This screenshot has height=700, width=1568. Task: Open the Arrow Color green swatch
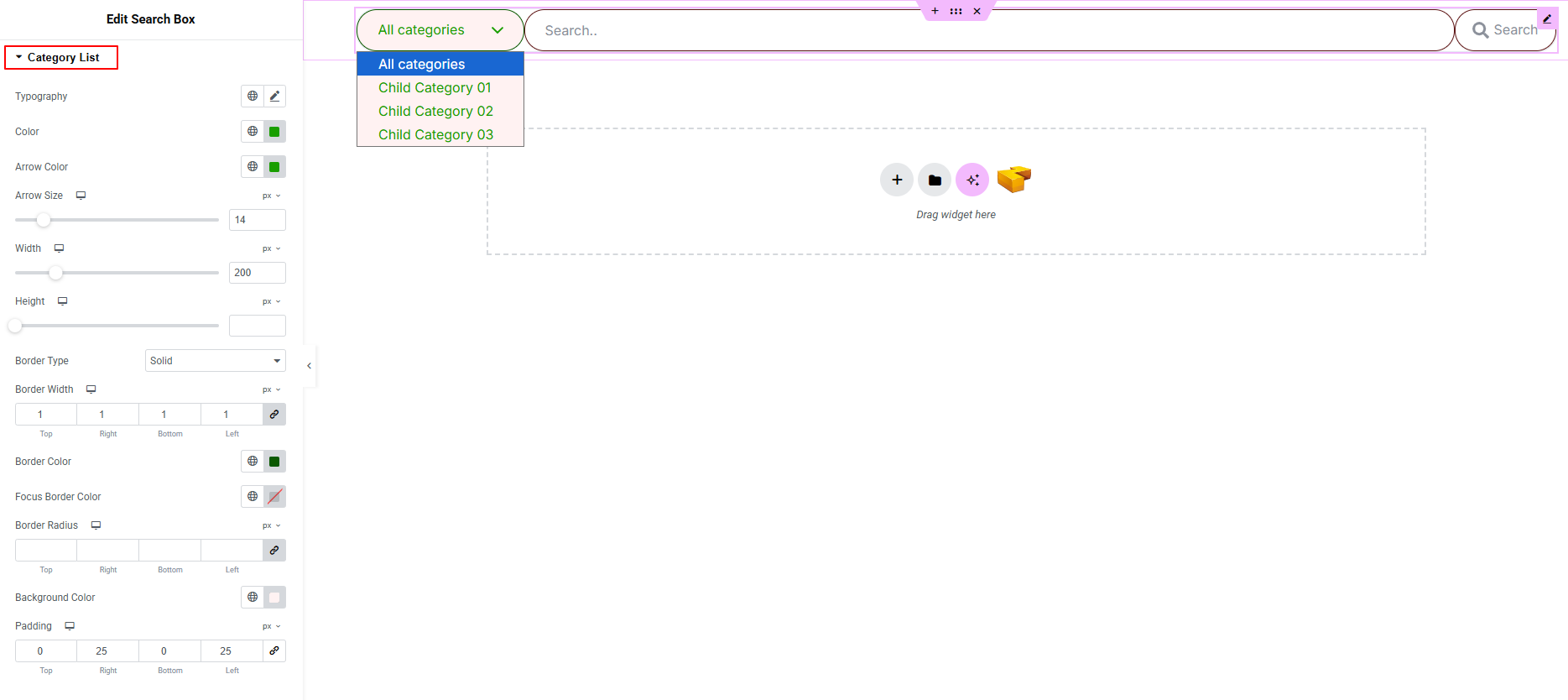point(274,167)
